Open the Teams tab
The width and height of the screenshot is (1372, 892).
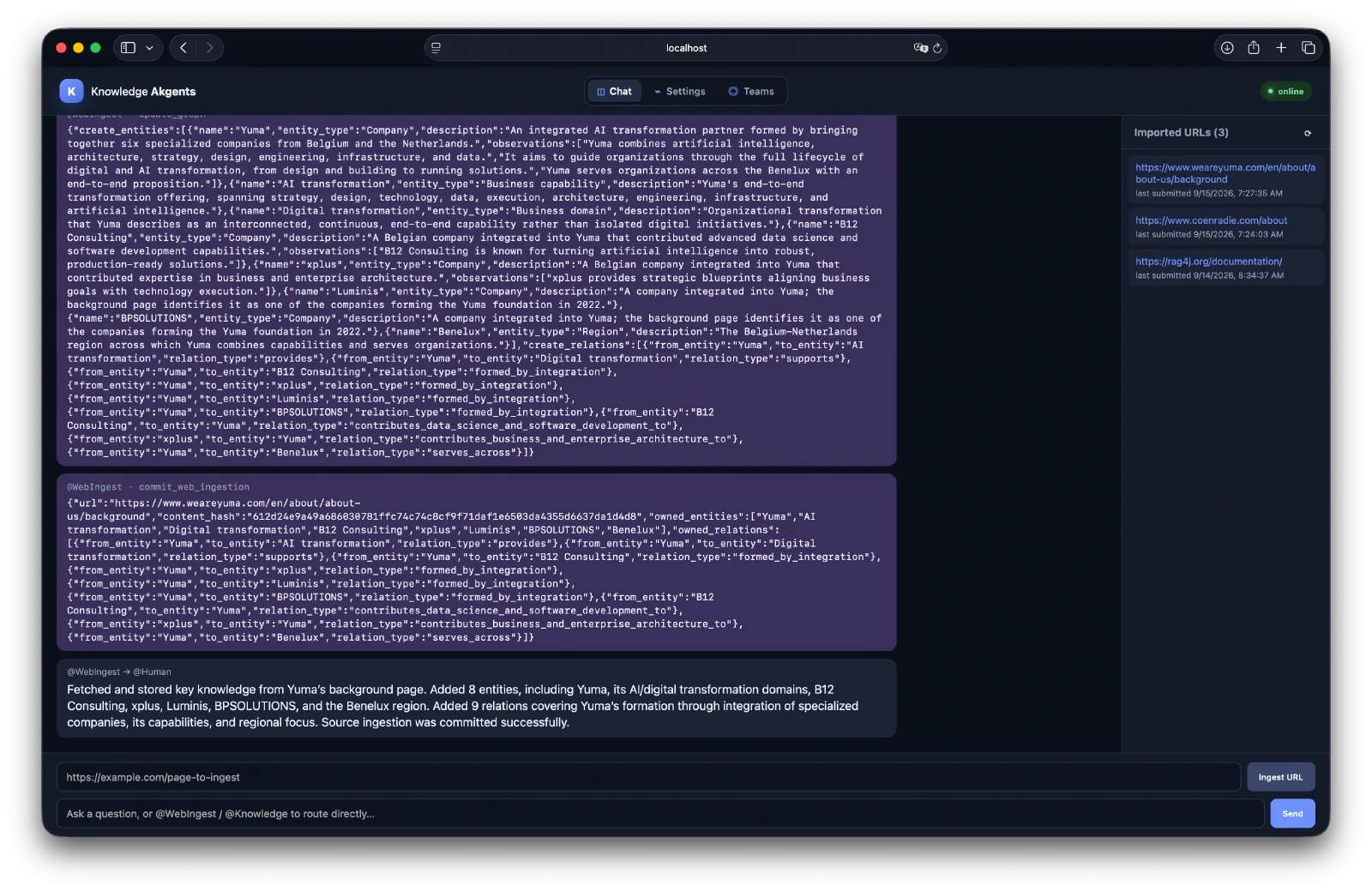click(x=751, y=91)
